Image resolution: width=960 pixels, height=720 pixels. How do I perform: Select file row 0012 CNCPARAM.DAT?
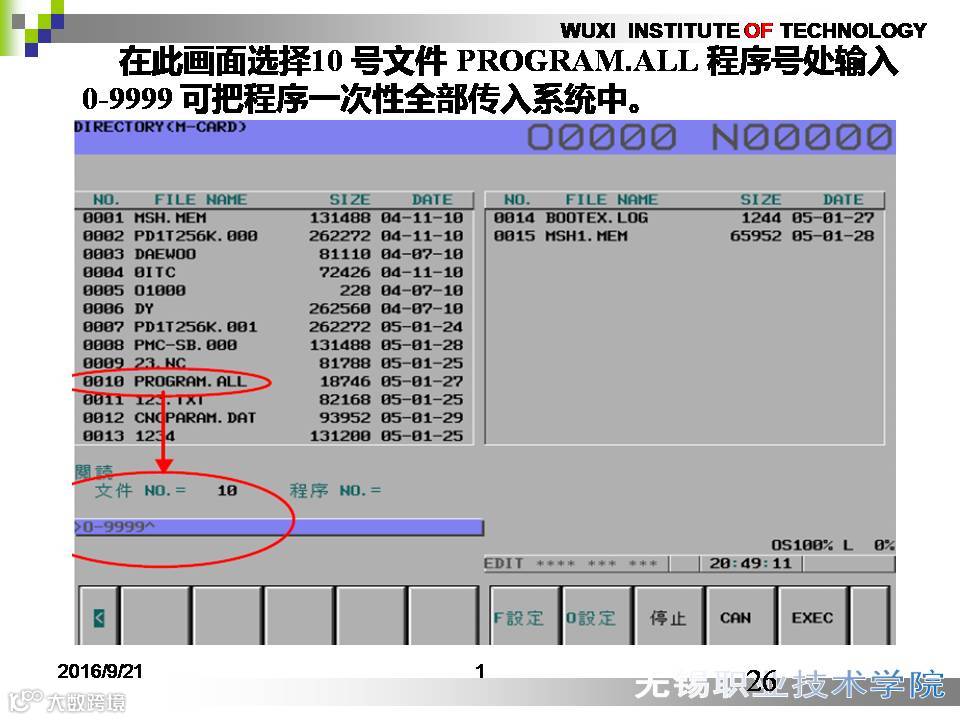click(273, 418)
